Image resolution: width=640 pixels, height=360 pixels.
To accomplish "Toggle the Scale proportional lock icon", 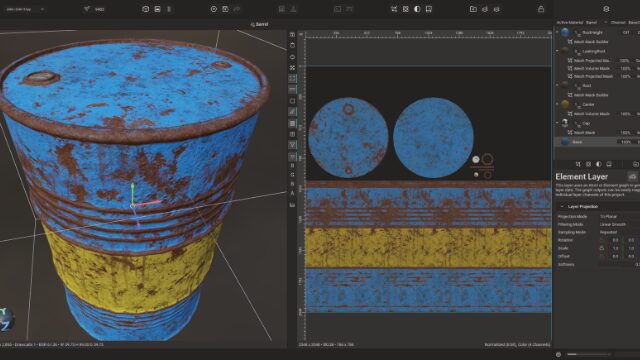I will click(x=602, y=248).
